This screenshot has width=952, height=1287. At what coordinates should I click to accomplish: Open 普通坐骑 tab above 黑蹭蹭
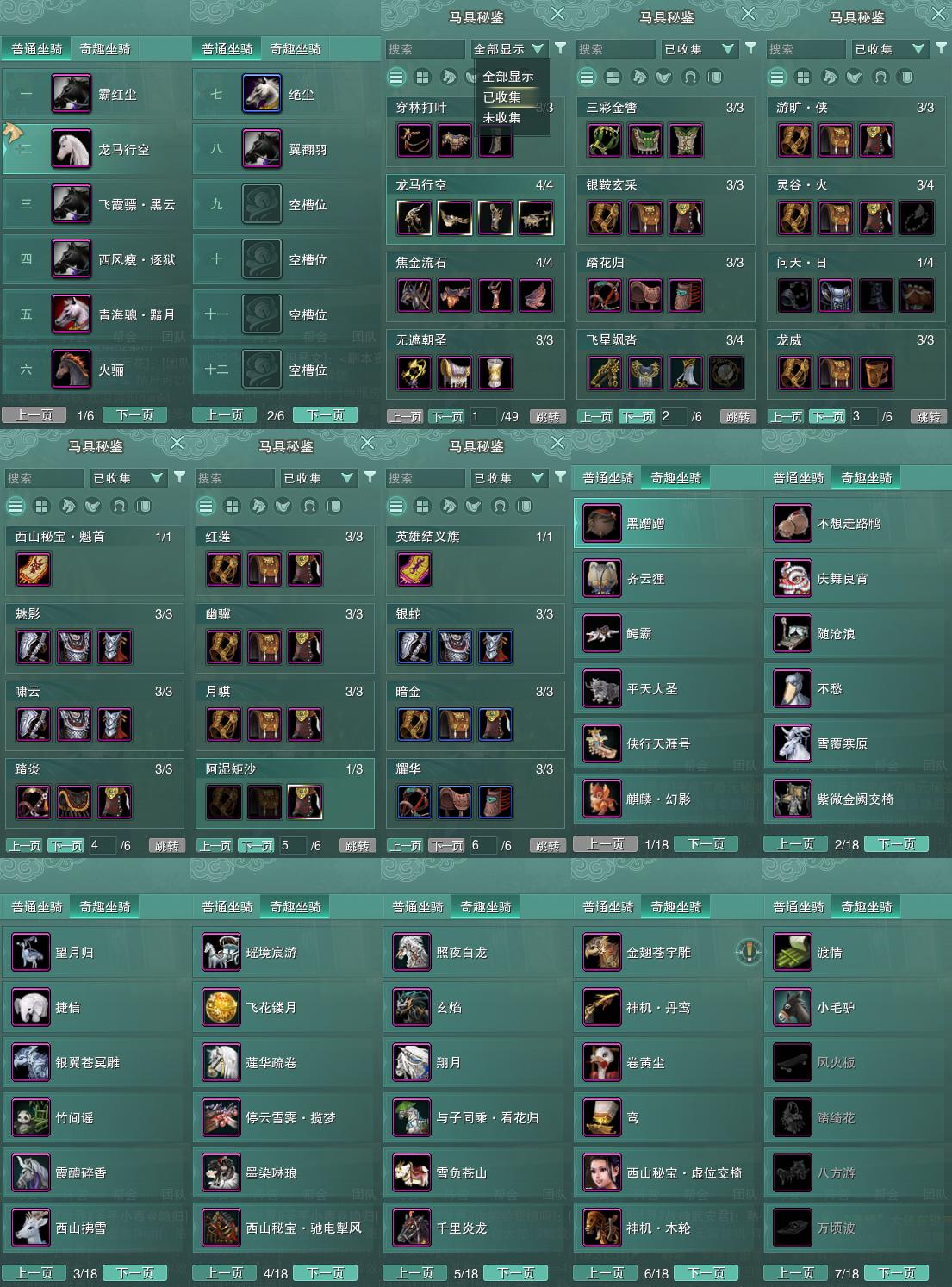(608, 478)
